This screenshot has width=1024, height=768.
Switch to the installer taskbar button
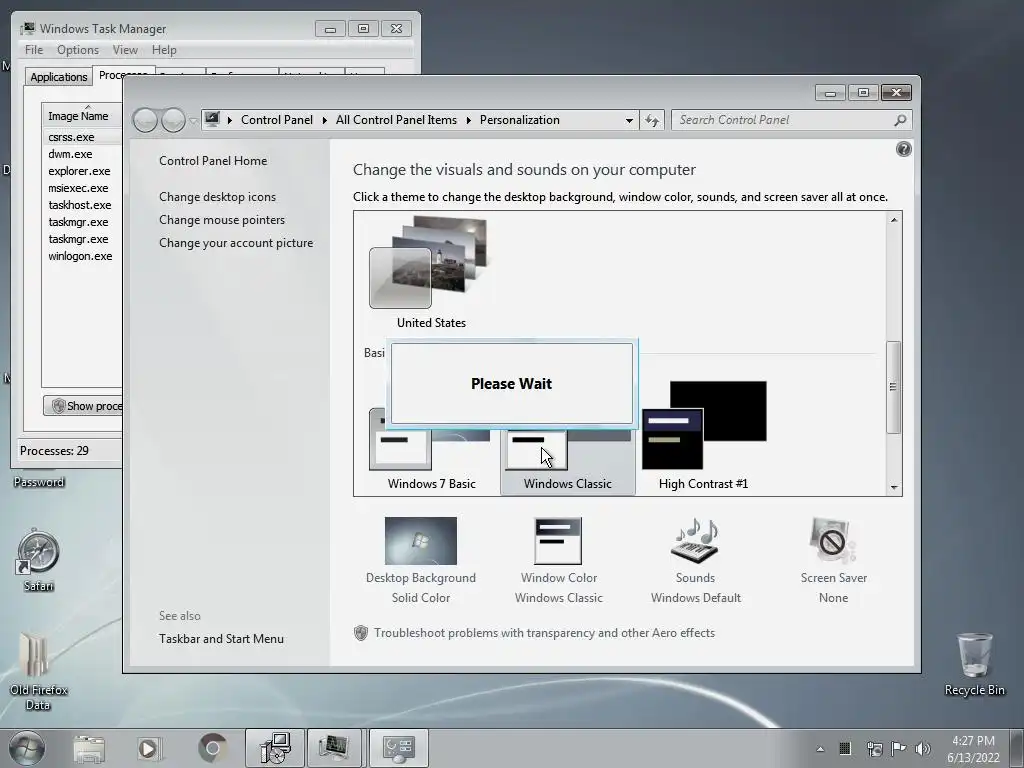(x=274, y=748)
